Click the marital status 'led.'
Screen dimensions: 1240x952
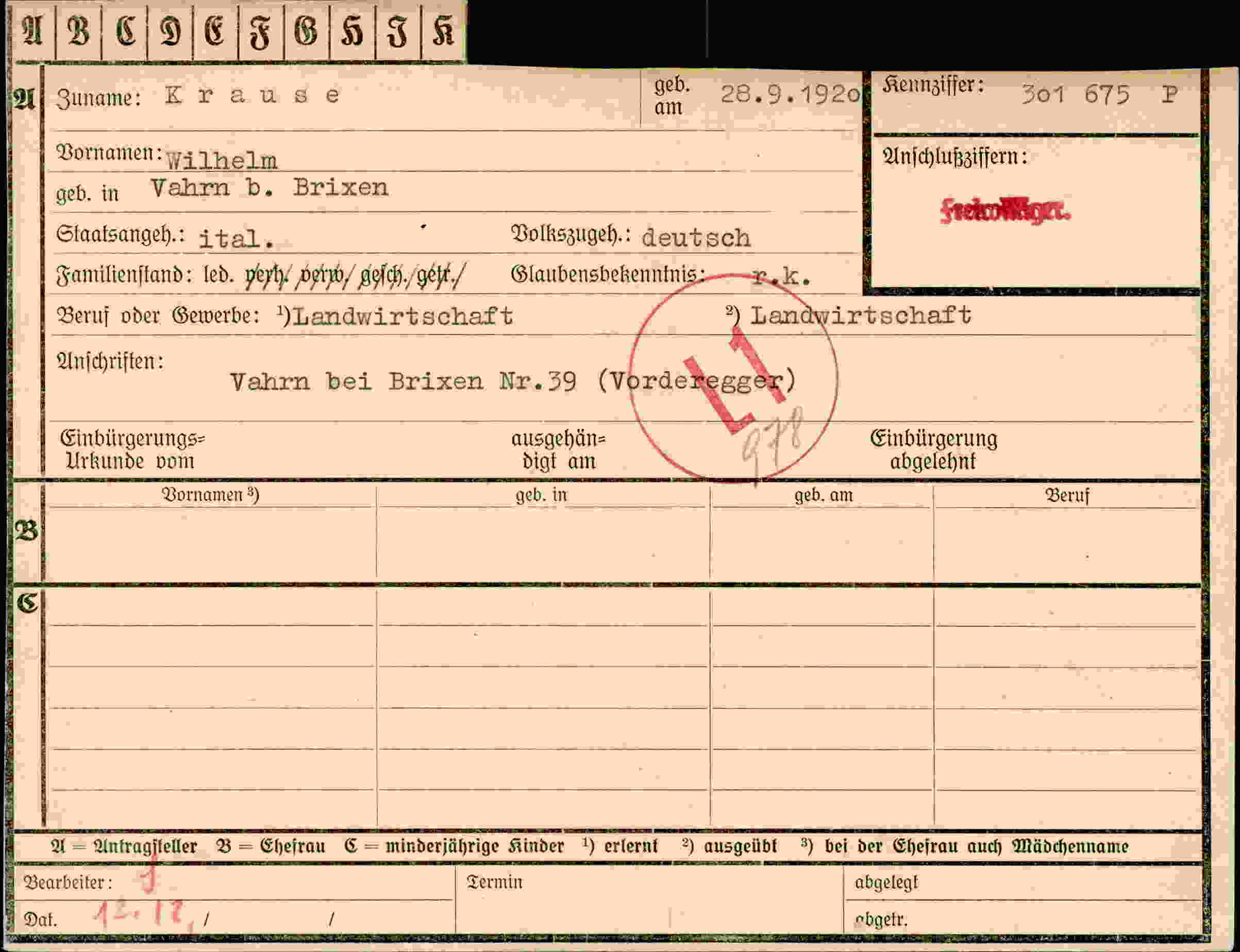coord(219,275)
